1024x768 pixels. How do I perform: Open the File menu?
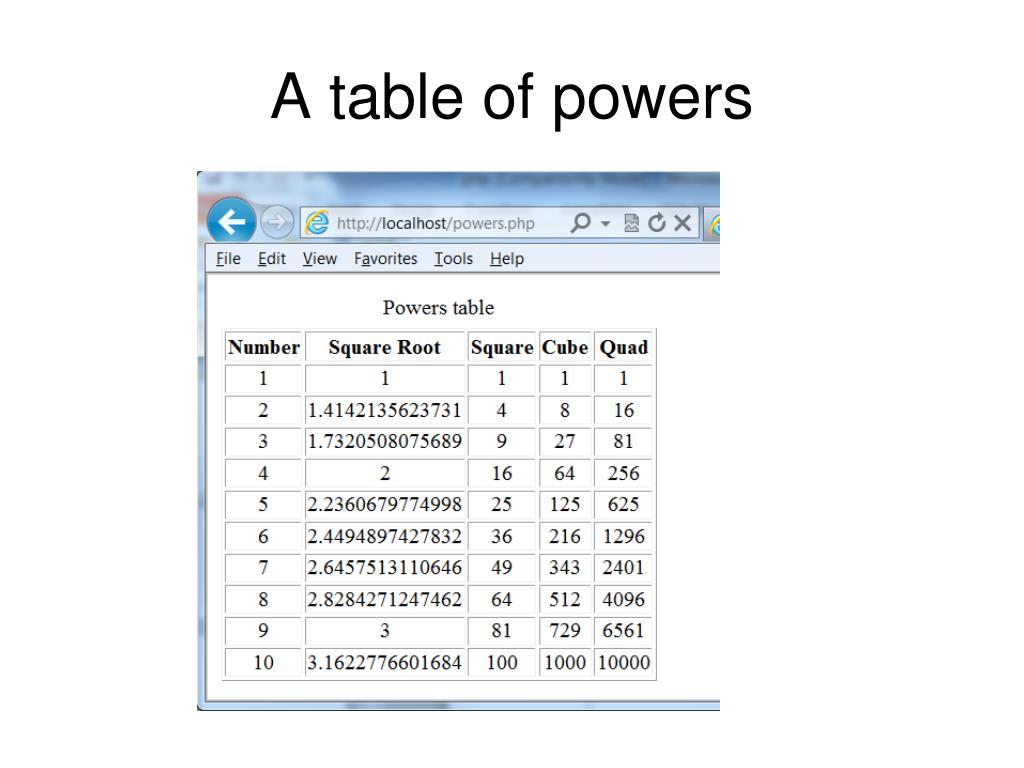tap(228, 259)
